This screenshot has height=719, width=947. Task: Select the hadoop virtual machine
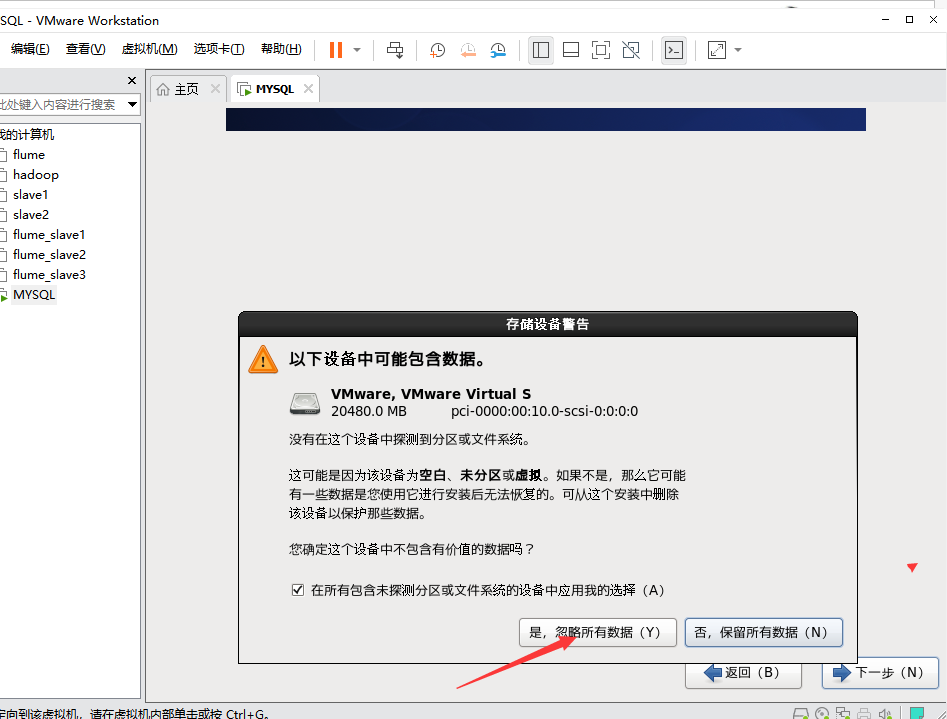[x=36, y=175]
